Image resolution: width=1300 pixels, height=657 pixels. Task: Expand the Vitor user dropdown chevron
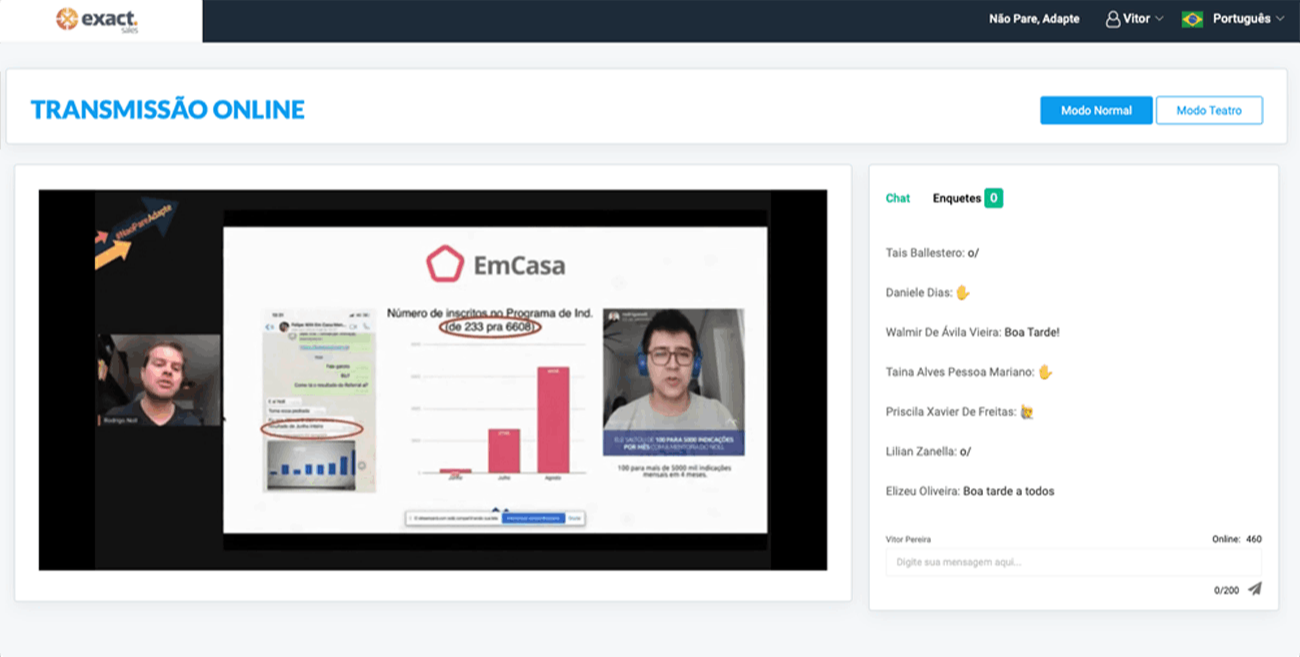[1160, 19]
